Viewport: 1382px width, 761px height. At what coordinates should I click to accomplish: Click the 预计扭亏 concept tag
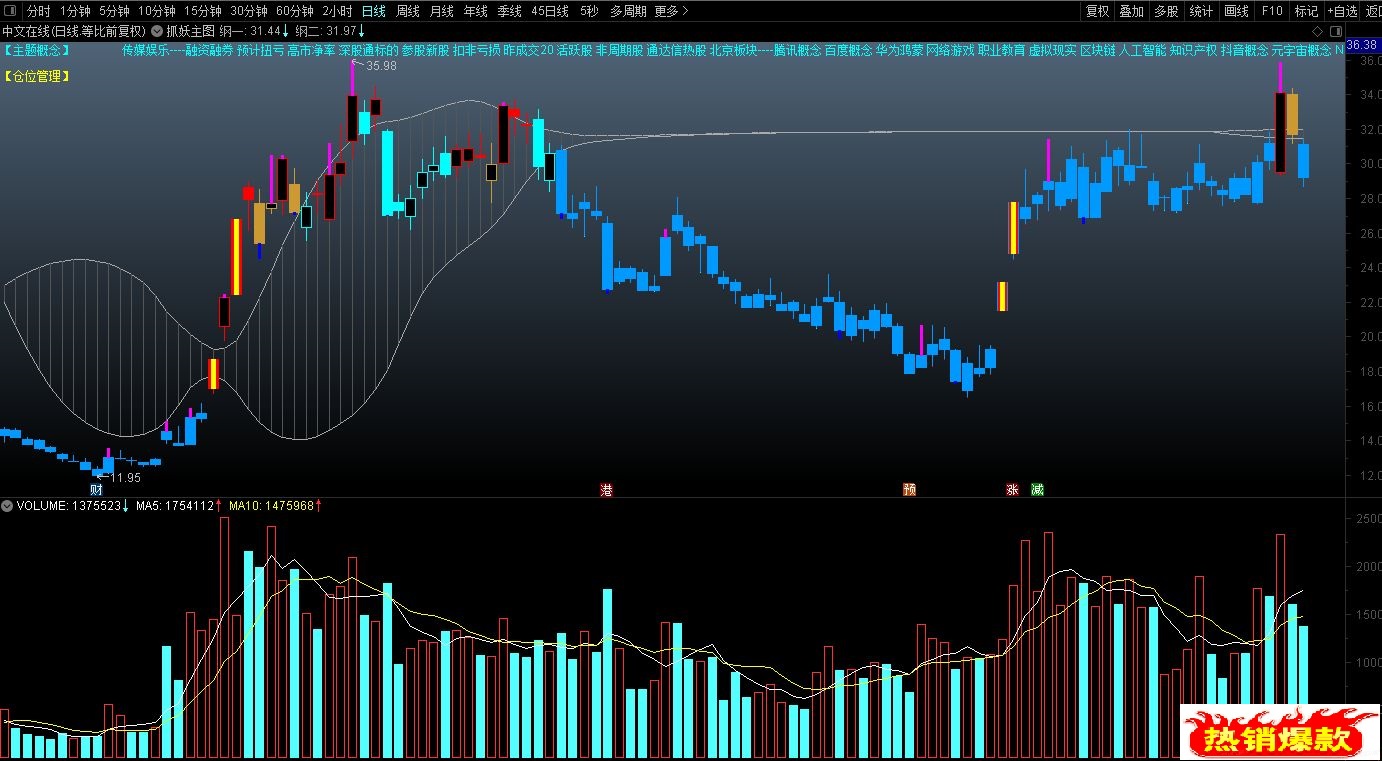pos(261,49)
